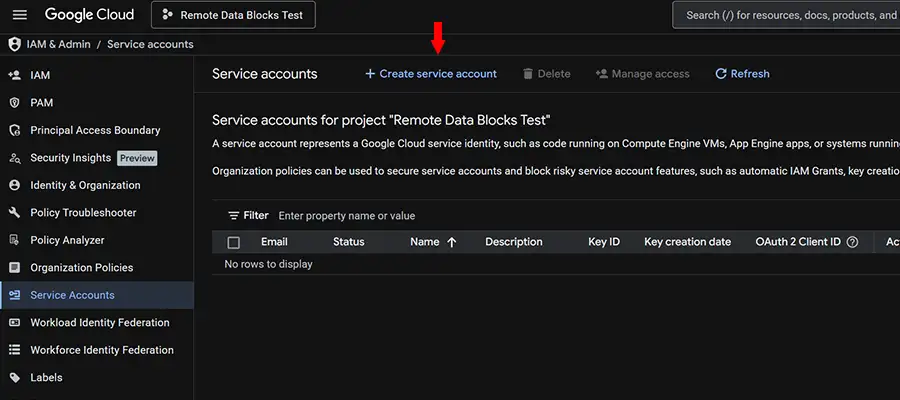The height and width of the screenshot is (400, 900).
Task: Click the Delete trash icon
Action: 528,74
